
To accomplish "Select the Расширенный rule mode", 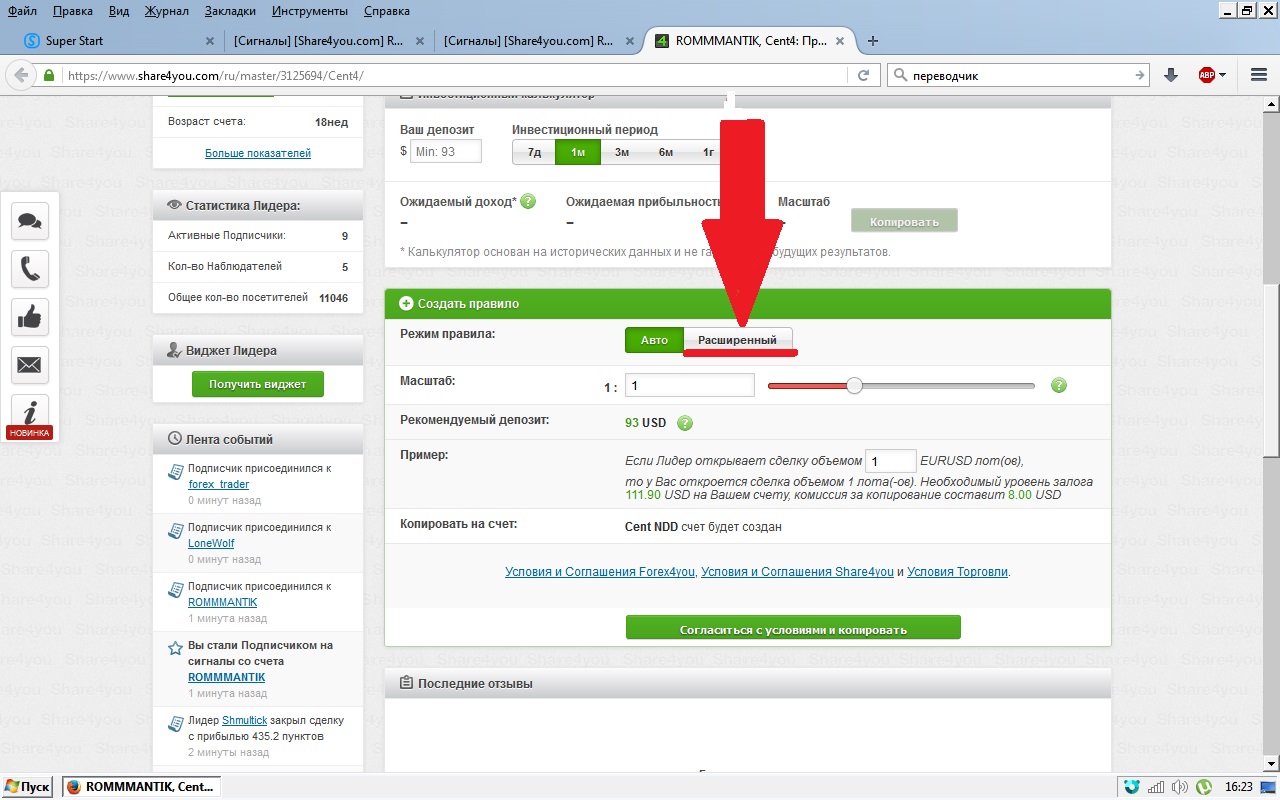I will click(x=737, y=340).
